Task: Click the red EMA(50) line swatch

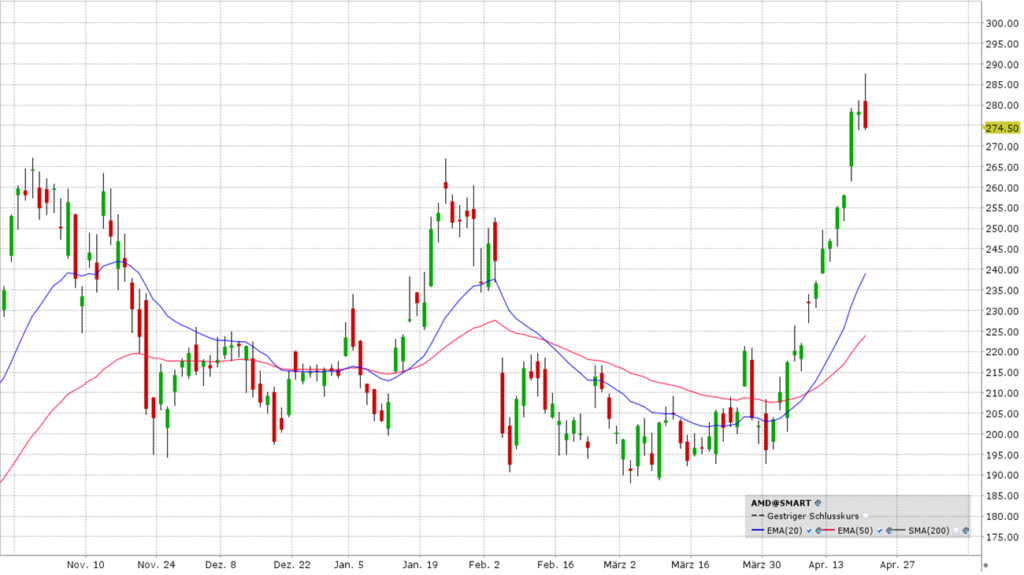Action: point(829,530)
